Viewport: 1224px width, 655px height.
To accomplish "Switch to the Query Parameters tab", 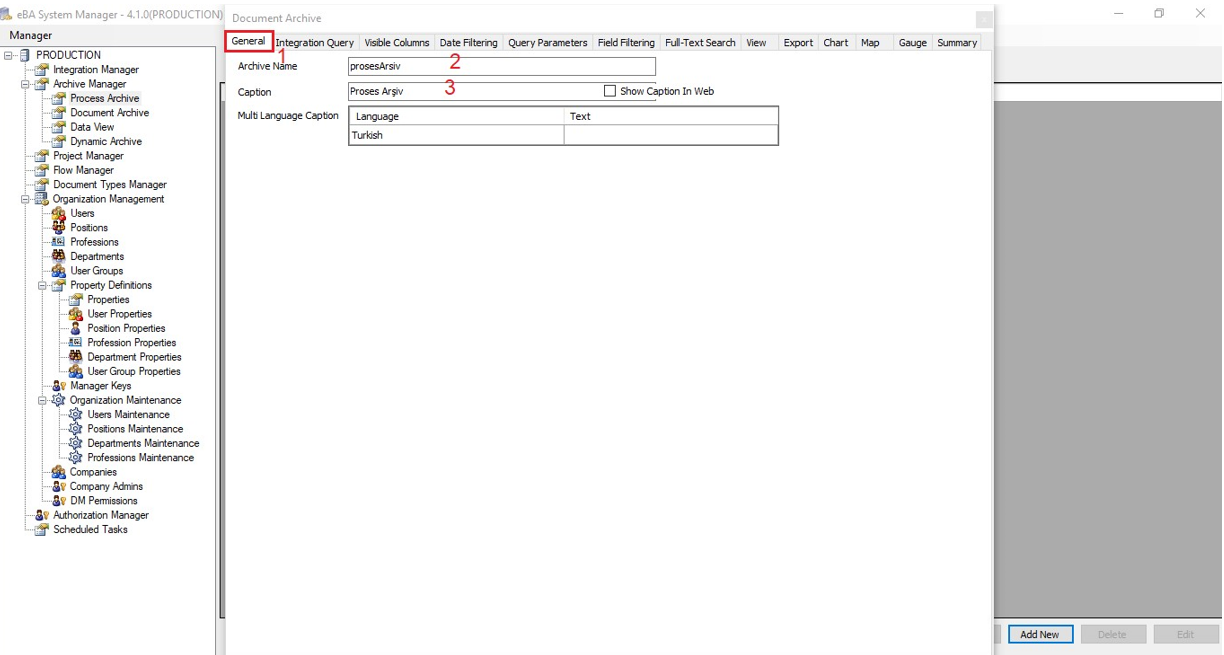I will point(548,43).
